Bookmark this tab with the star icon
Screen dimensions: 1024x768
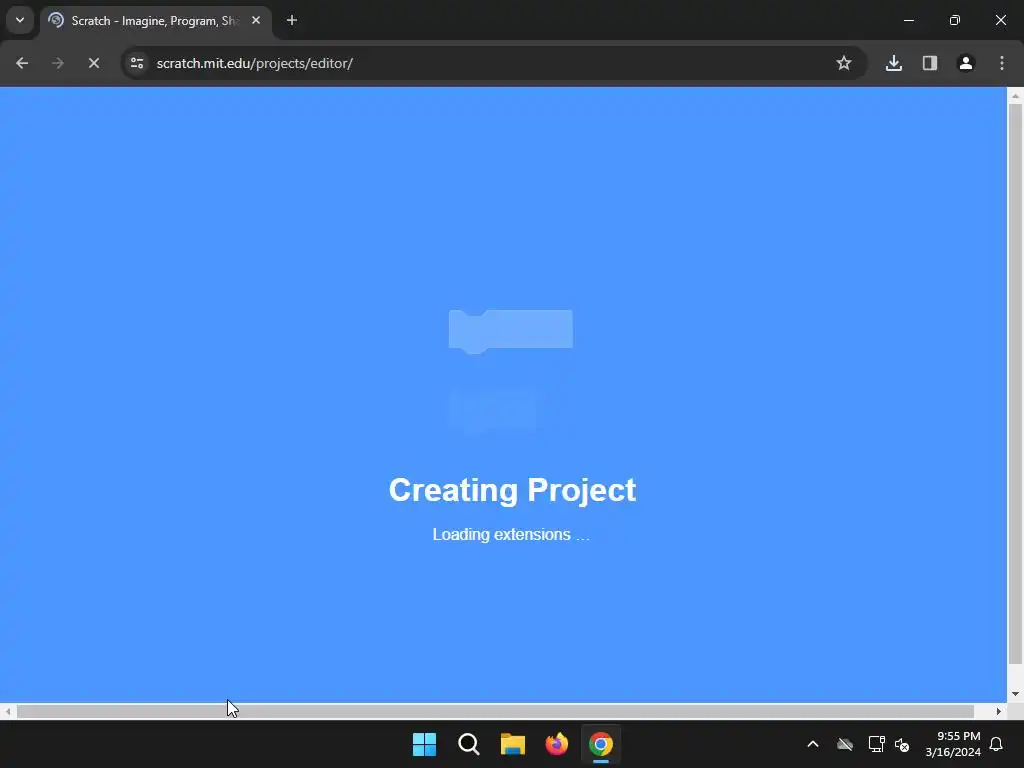coord(844,63)
